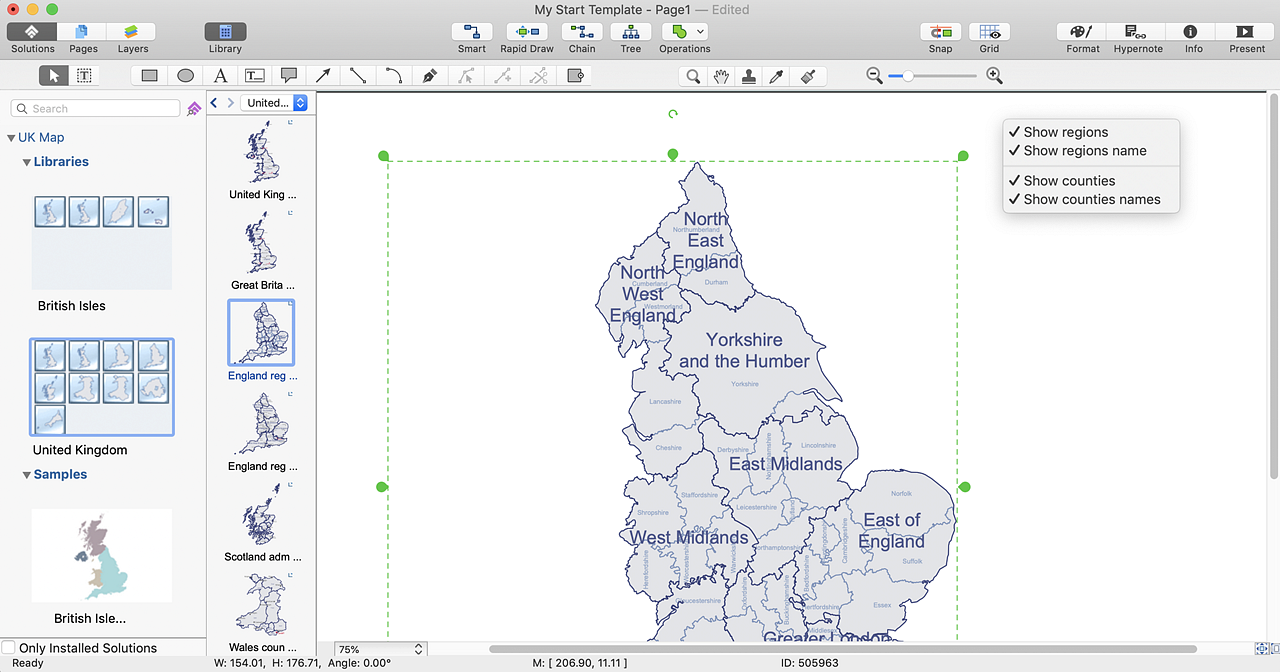Select the Eyedropper tool
The height and width of the screenshot is (672, 1280).
click(x=777, y=75)
